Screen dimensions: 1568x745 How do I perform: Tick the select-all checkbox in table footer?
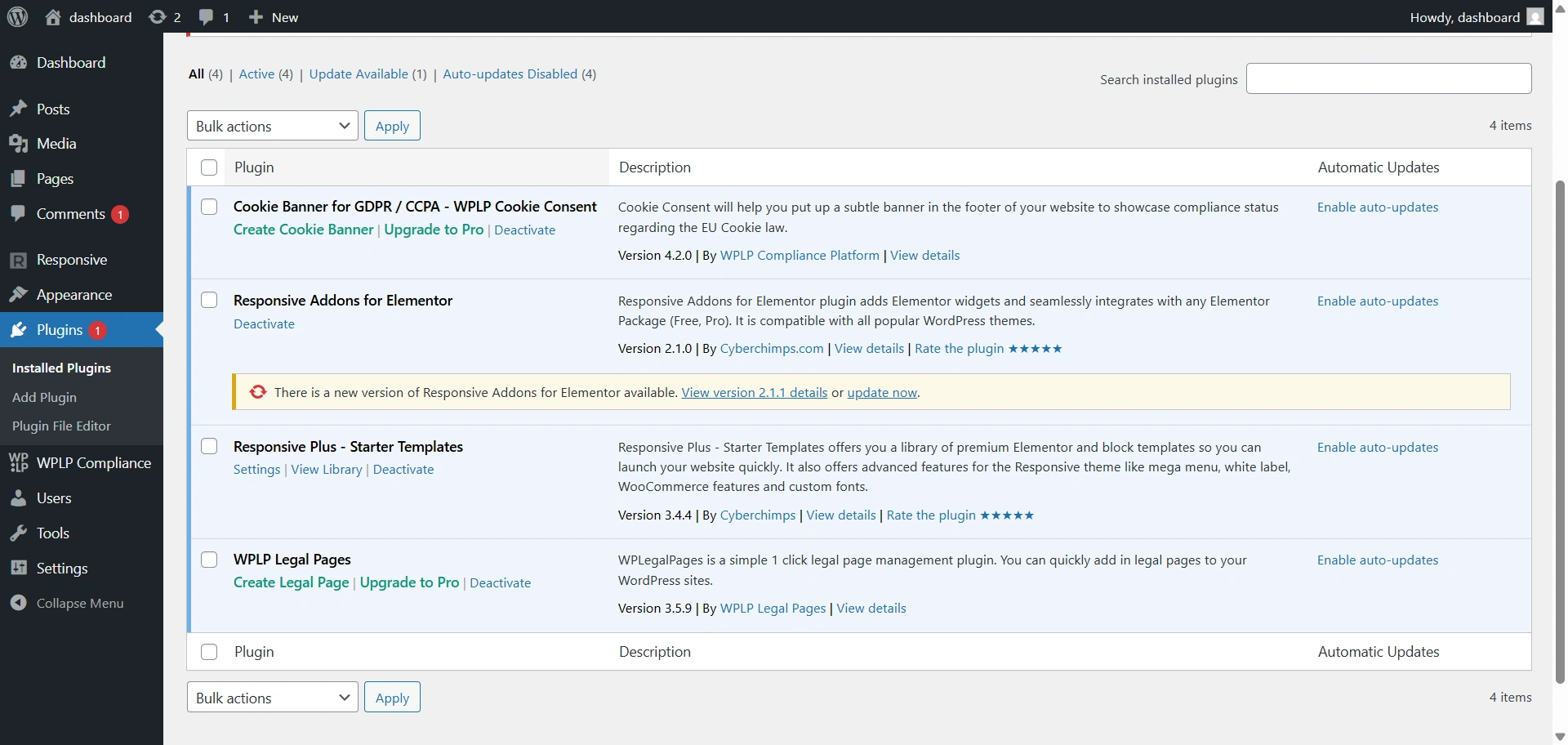click(x=209, y=652)
